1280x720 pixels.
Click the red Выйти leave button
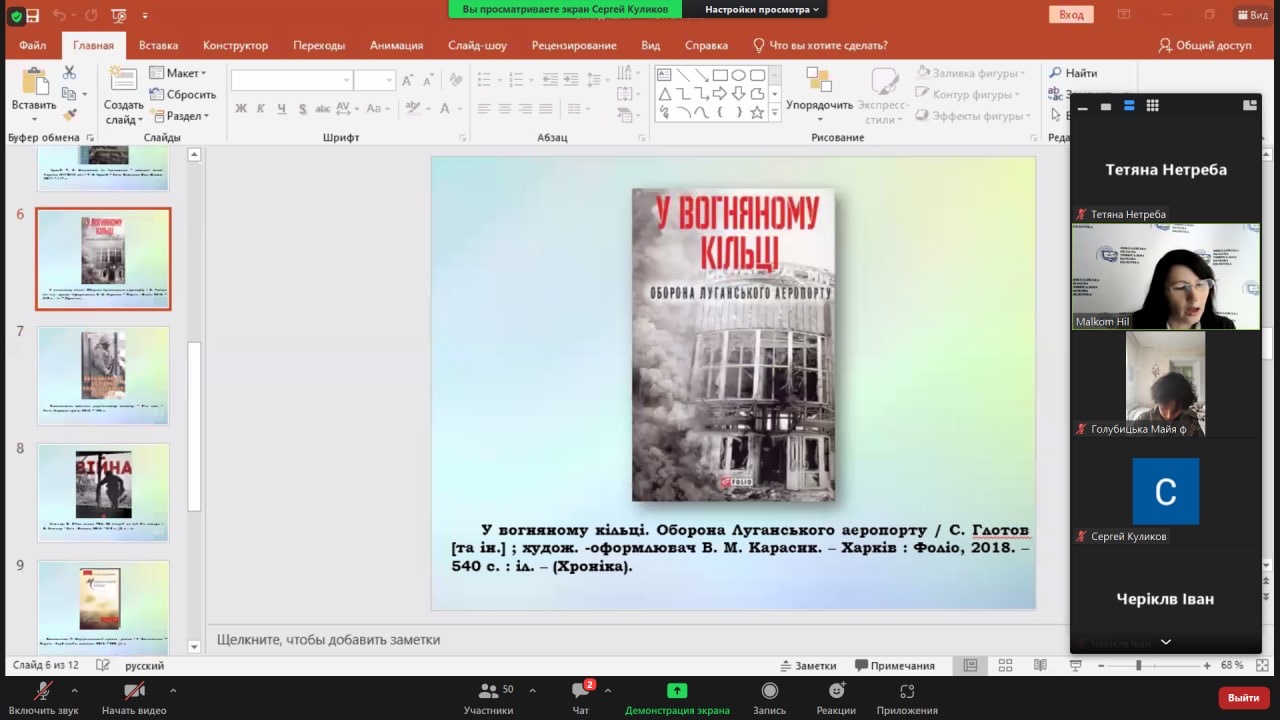tap(1244, 697)
